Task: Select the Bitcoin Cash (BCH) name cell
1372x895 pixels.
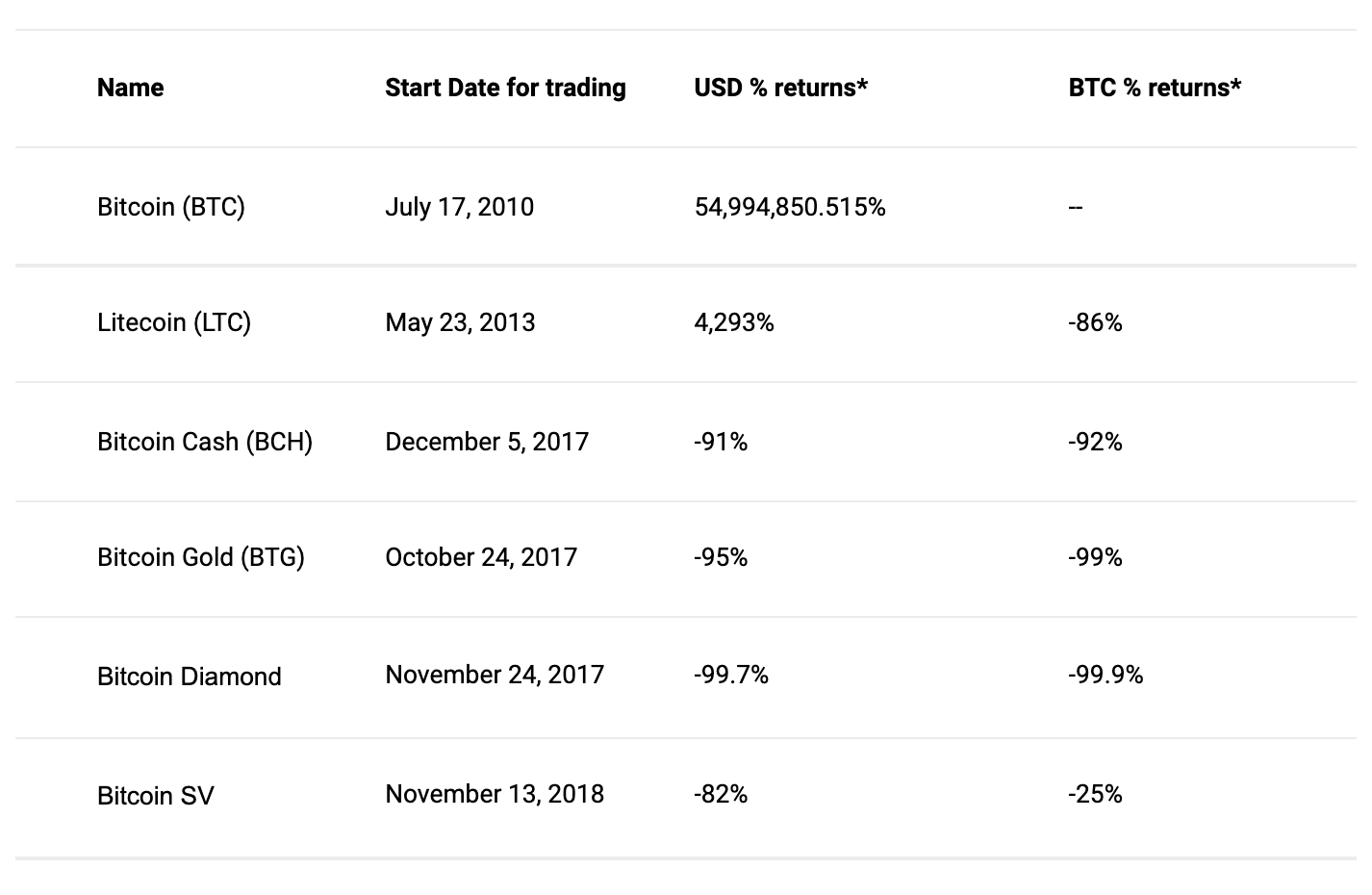Action: coord(205,442)
